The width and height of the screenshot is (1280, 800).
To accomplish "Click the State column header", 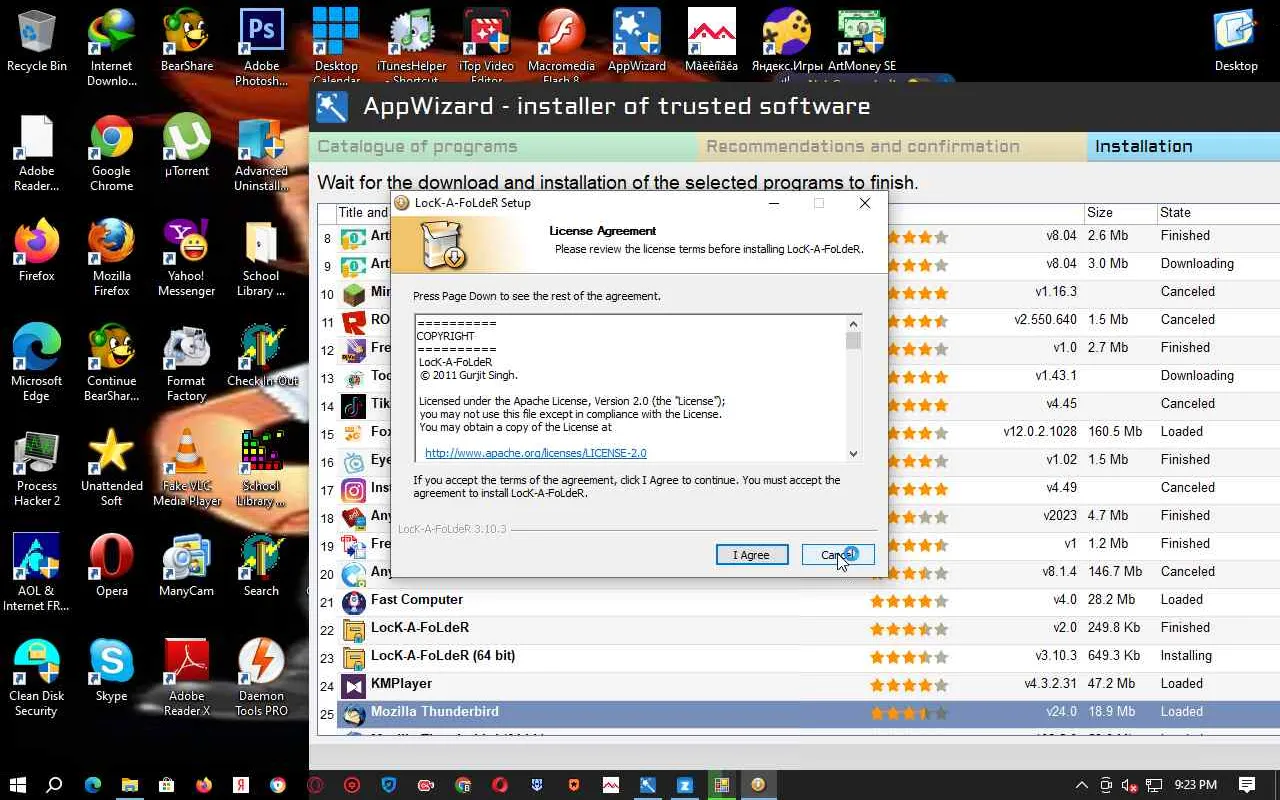I will [x=1218, y=213].
